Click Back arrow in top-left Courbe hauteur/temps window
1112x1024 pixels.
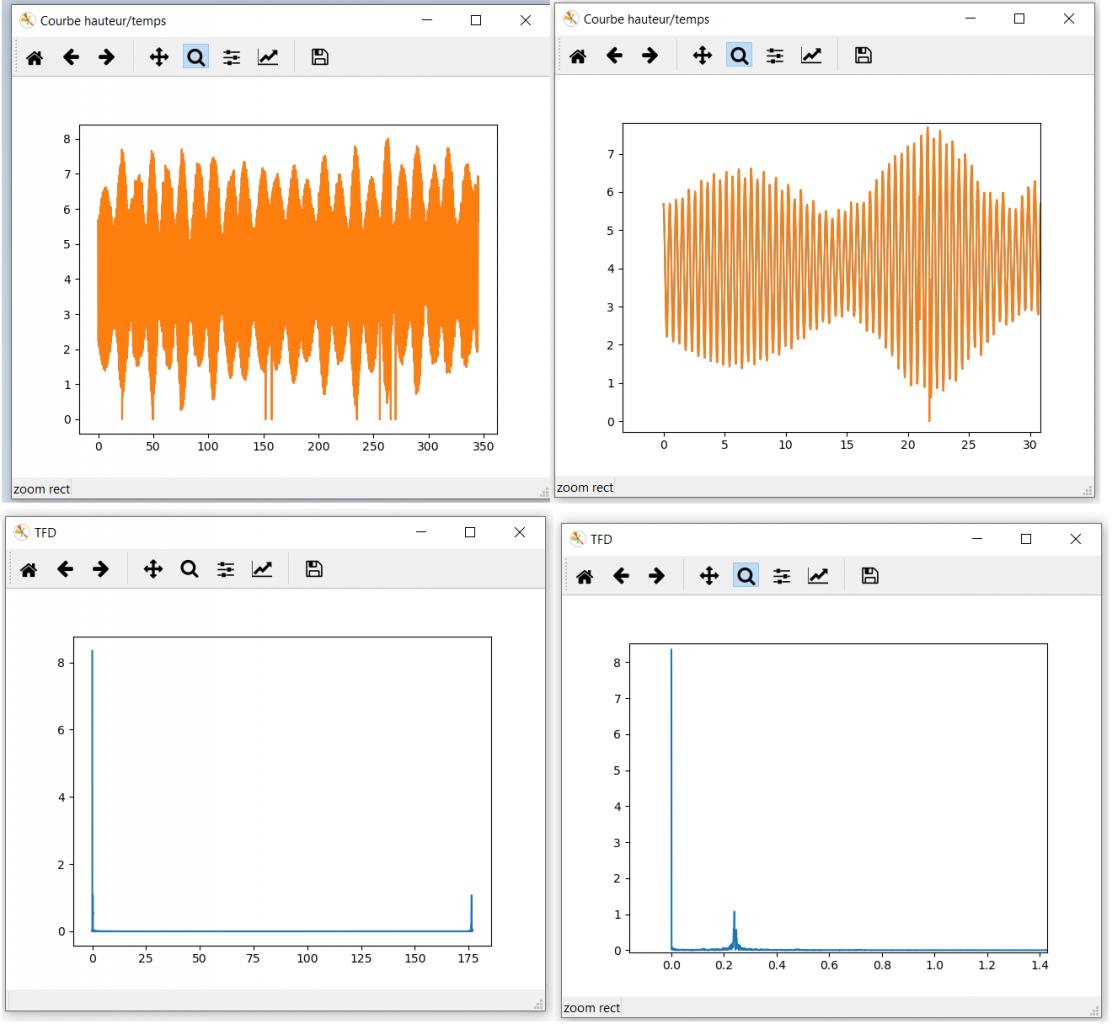71,57
